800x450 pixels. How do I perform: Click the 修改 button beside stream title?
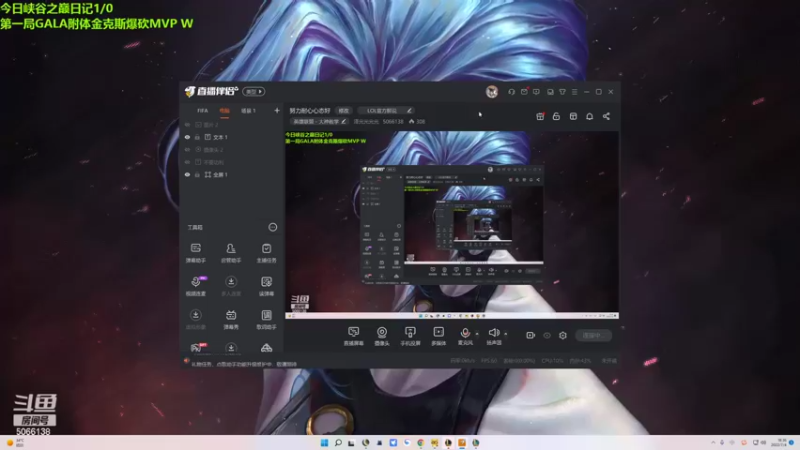[x=344, y=111]
